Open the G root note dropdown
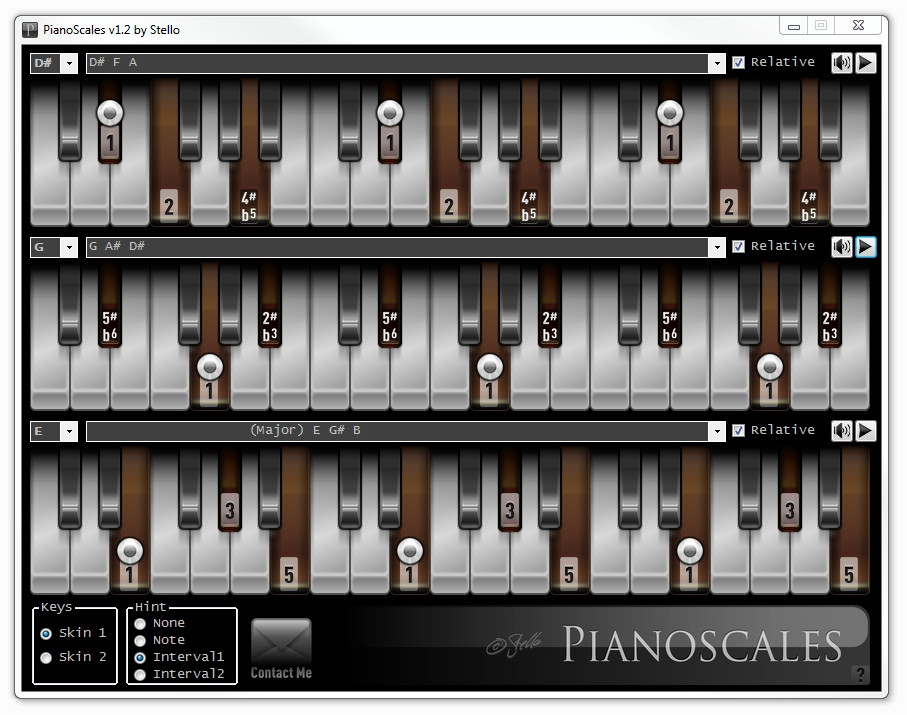Screen dimensions: 907x715 (x=69, y=248)
